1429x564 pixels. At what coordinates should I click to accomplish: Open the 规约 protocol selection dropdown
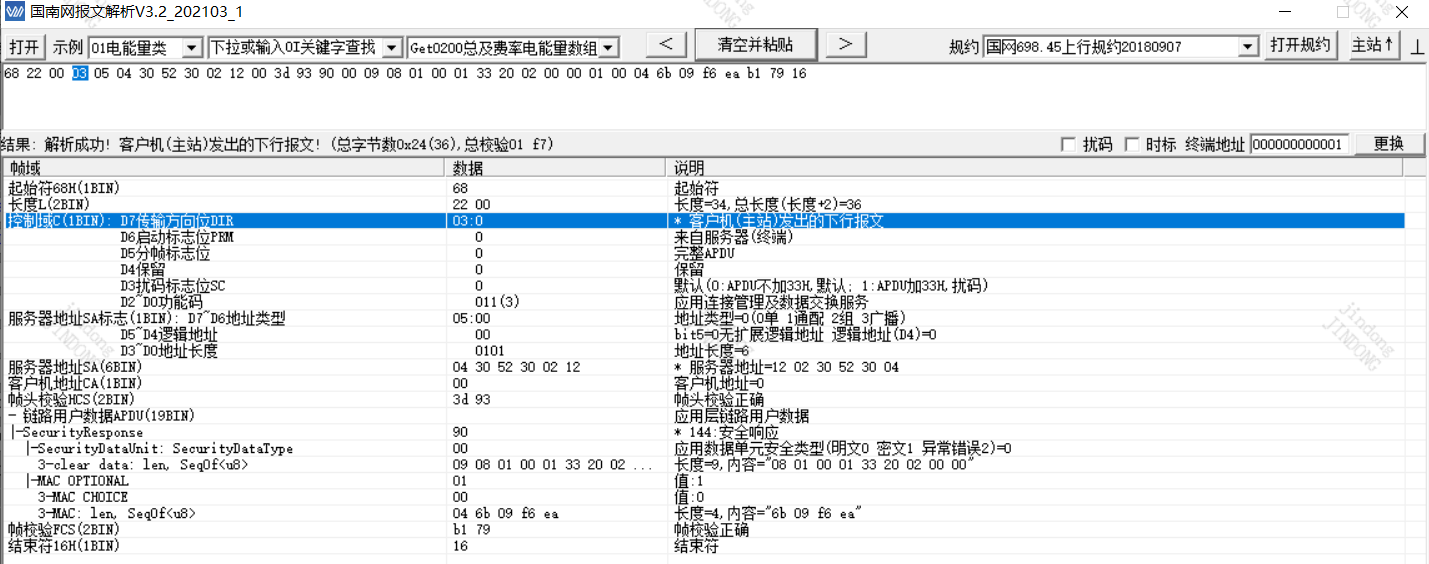(x=1248, y=47)
